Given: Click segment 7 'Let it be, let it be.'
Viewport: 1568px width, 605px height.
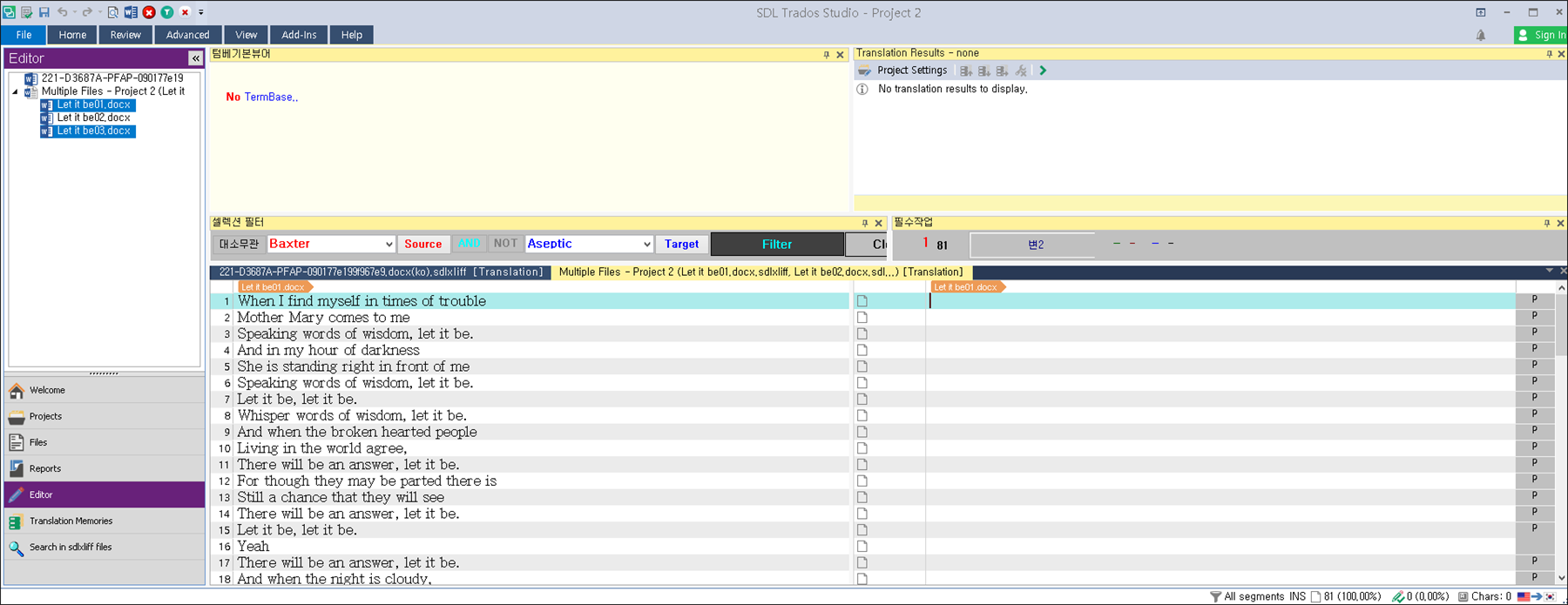Looking at the screenshot, I should pos(297,400).
